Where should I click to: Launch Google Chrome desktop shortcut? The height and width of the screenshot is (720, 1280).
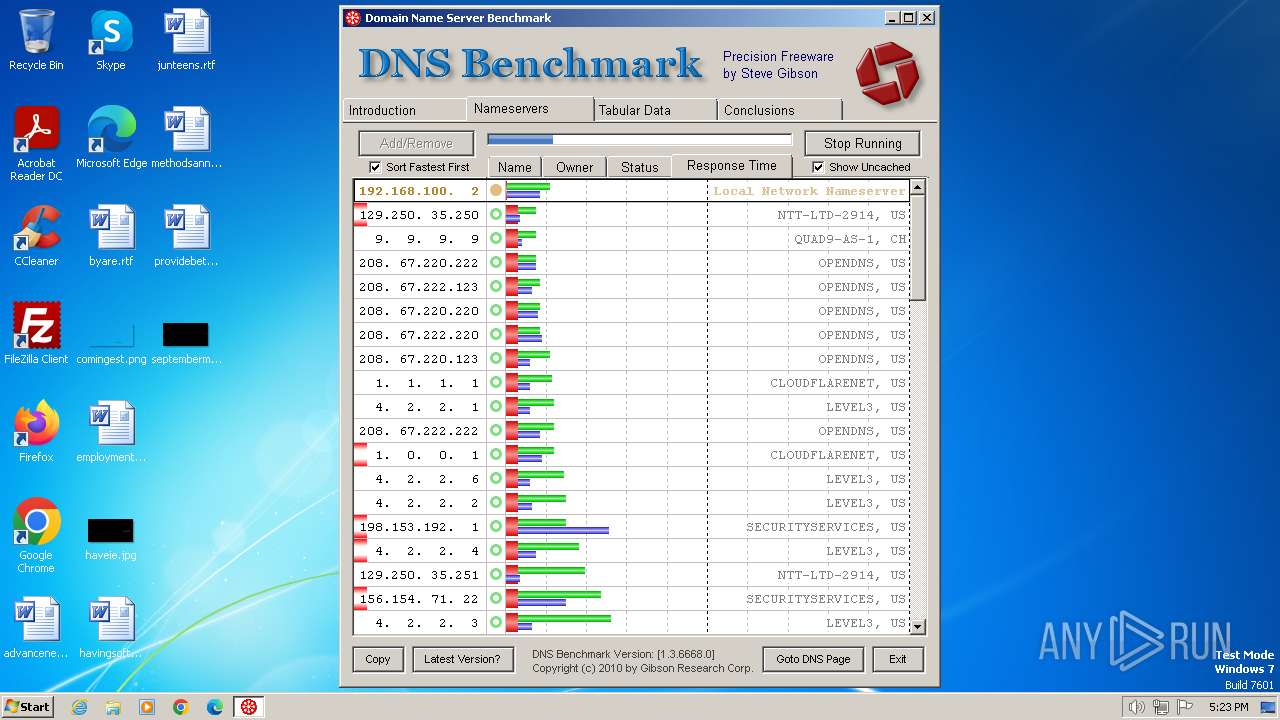36,536
